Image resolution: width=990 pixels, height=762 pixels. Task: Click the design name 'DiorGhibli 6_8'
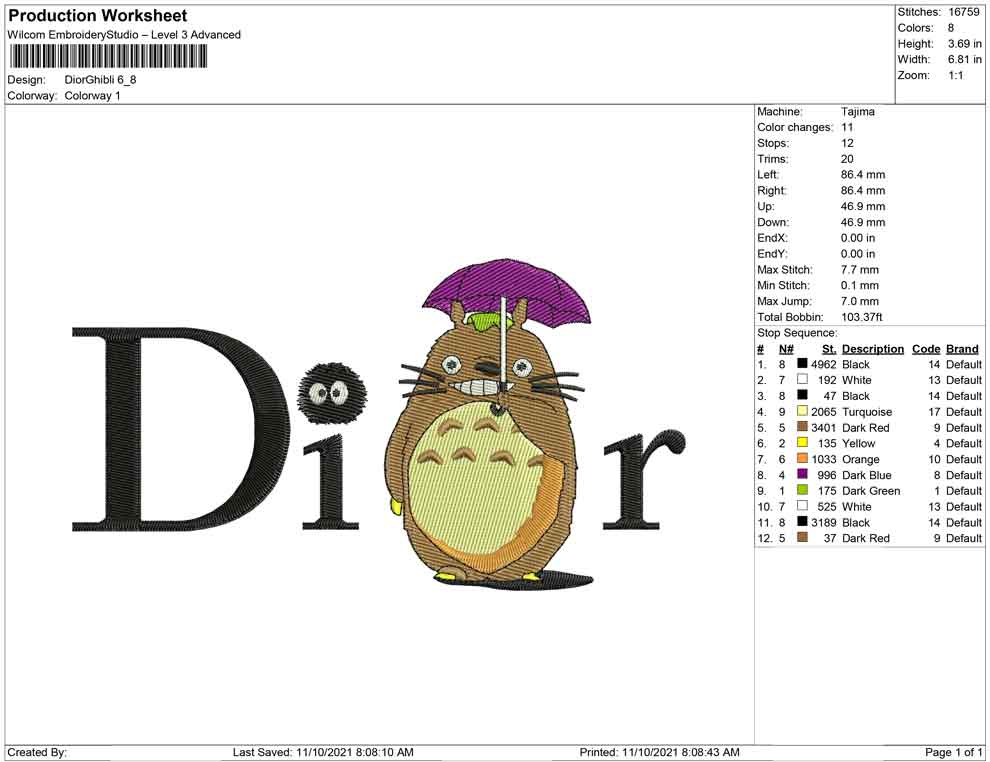click(x=100, y=80)
